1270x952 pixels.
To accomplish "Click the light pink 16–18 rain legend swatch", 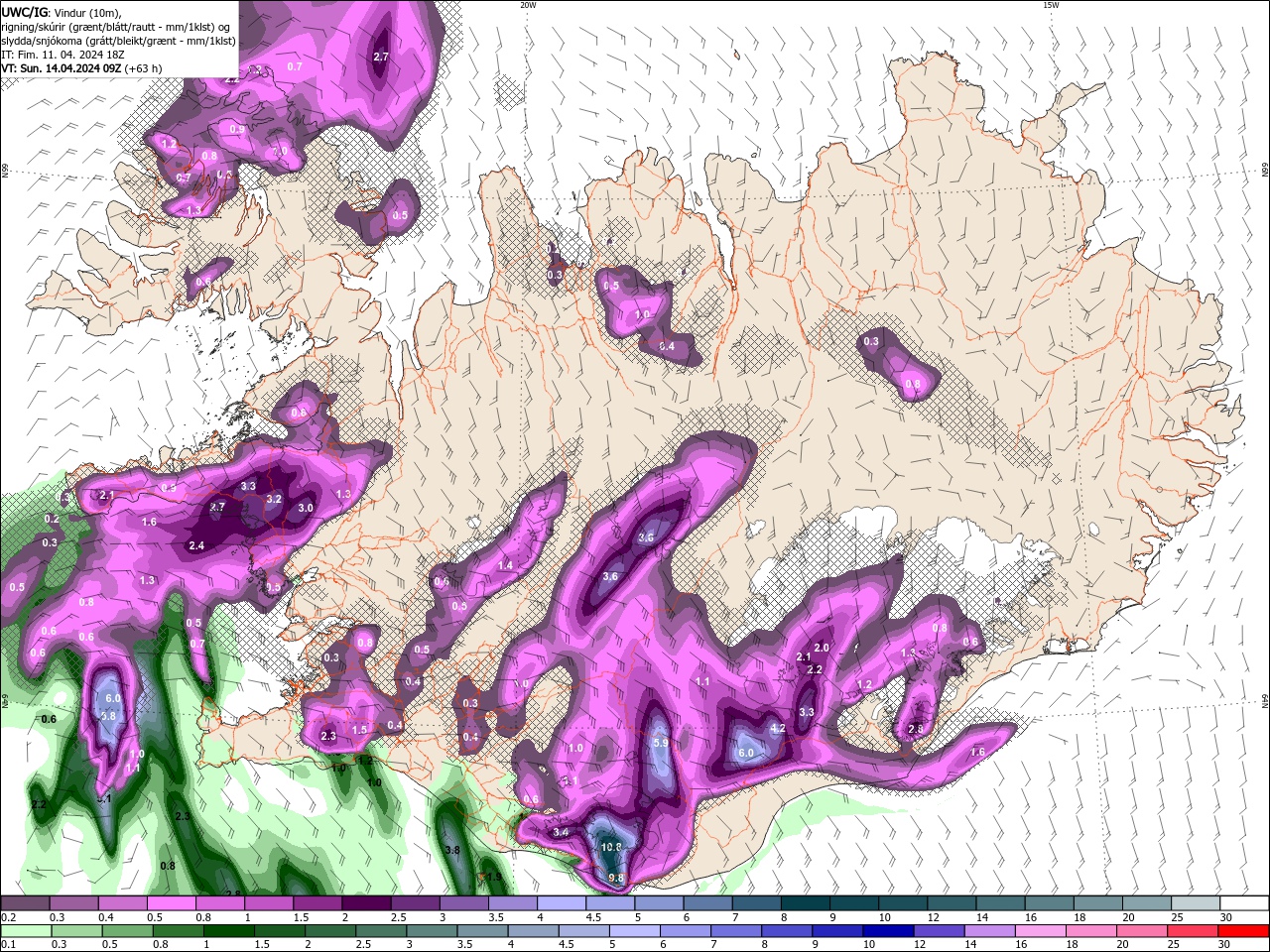I will tap(1041, 931).
